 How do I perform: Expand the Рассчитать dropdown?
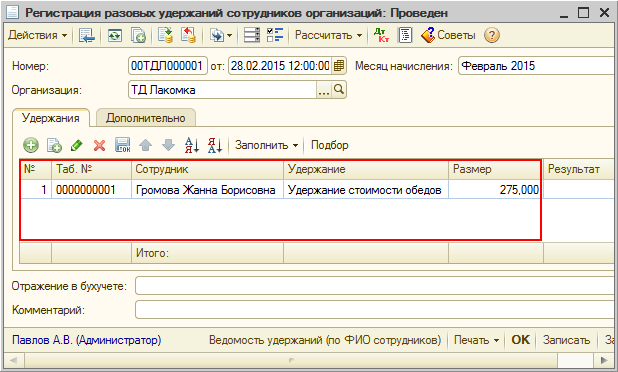(x=328, y=35)
